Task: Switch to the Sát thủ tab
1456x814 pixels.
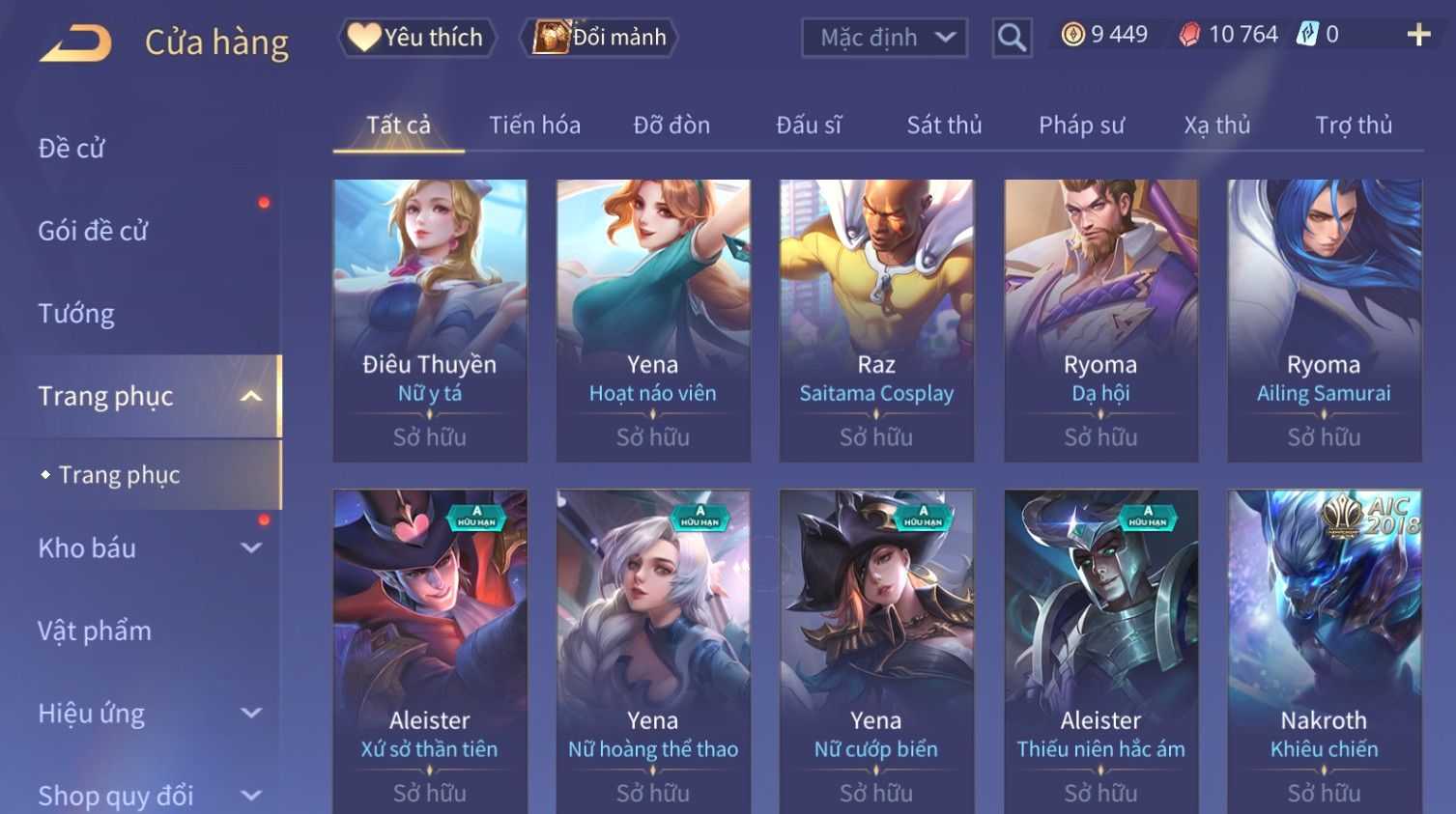Action: (x=944, y=126)
